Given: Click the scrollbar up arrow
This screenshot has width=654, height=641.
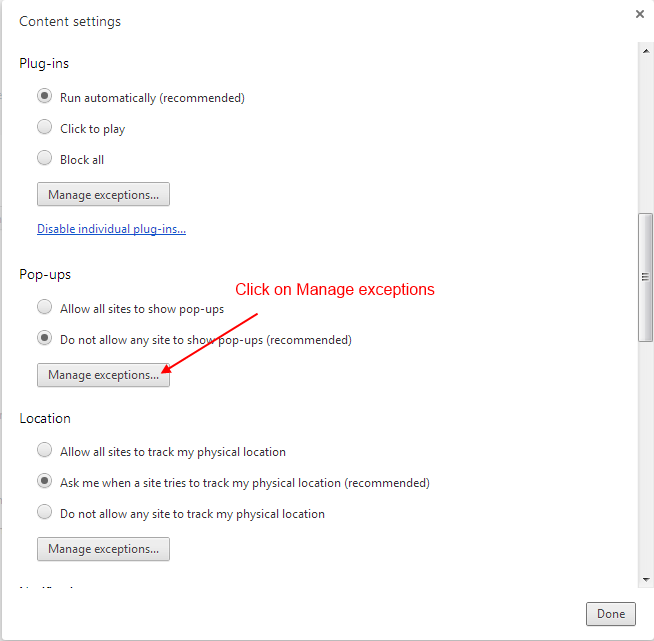Looking at the screenshot, I should point(646,51).
